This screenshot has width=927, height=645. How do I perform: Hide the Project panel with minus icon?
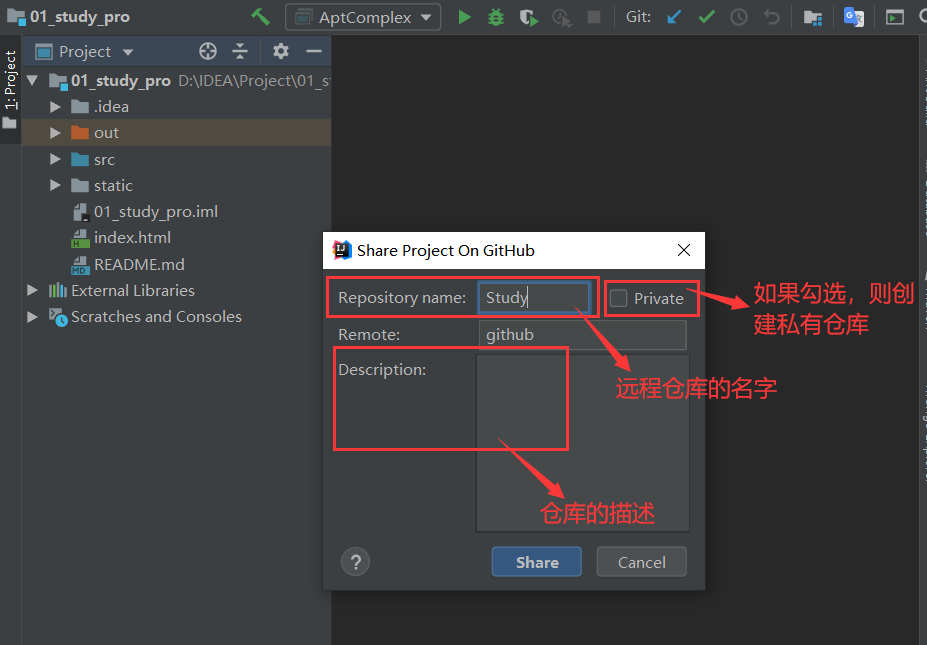[x=313, y=51]
